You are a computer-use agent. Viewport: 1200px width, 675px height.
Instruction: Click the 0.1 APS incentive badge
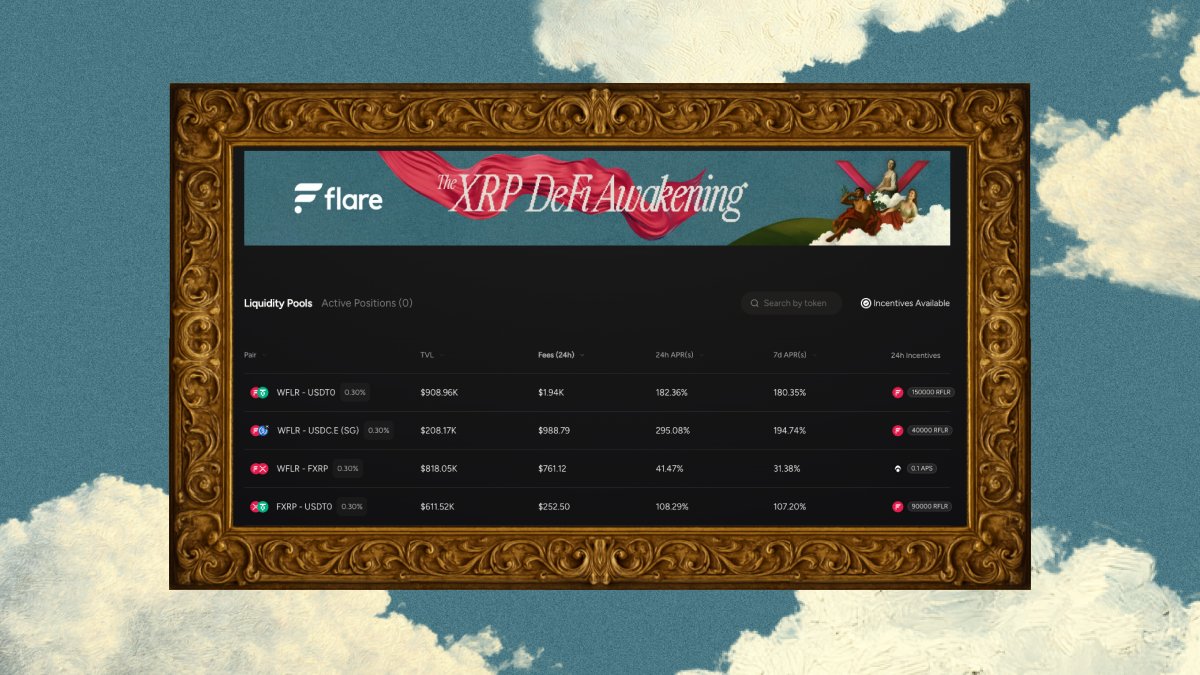922,469
